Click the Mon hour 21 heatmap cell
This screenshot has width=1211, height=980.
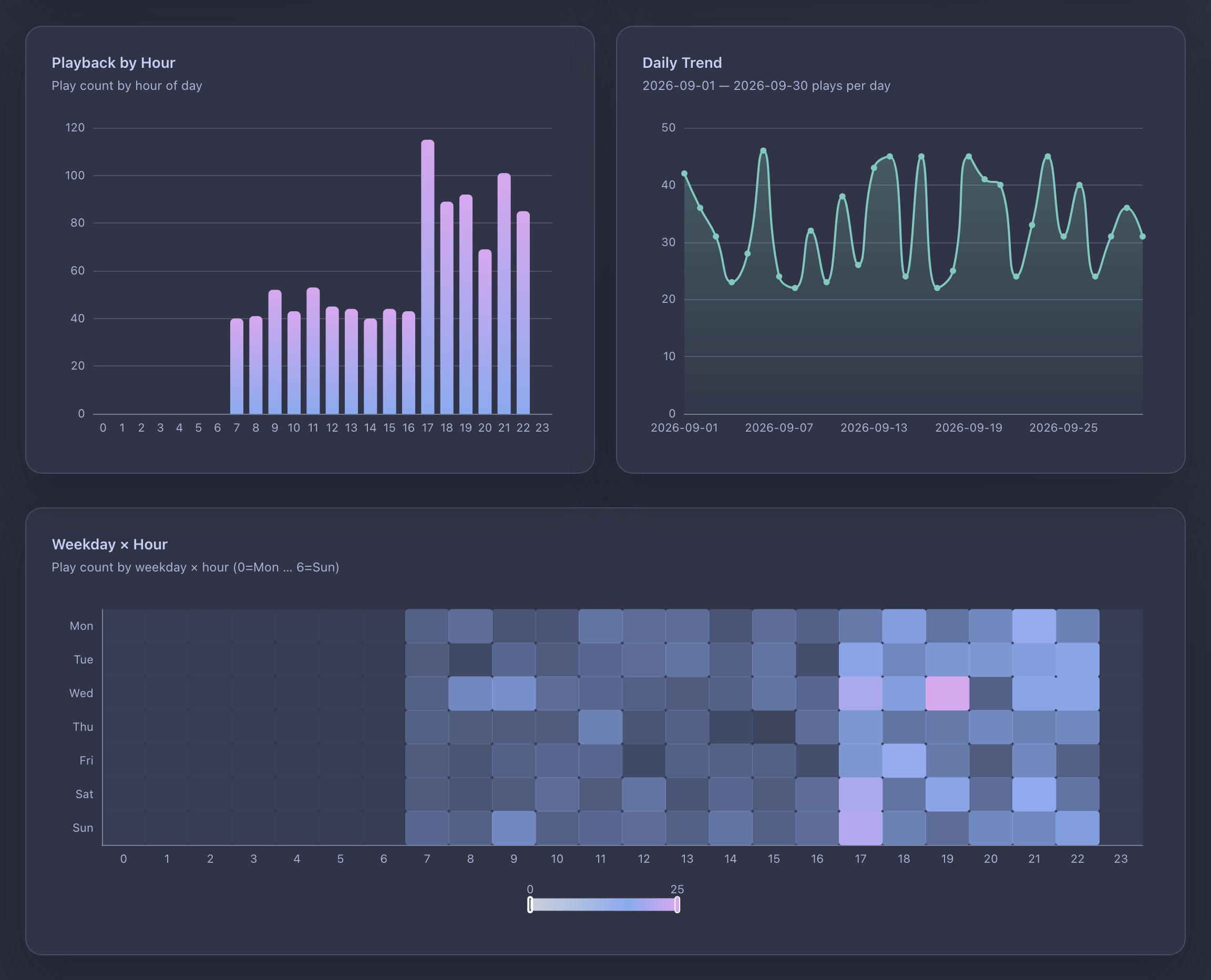1034,626
